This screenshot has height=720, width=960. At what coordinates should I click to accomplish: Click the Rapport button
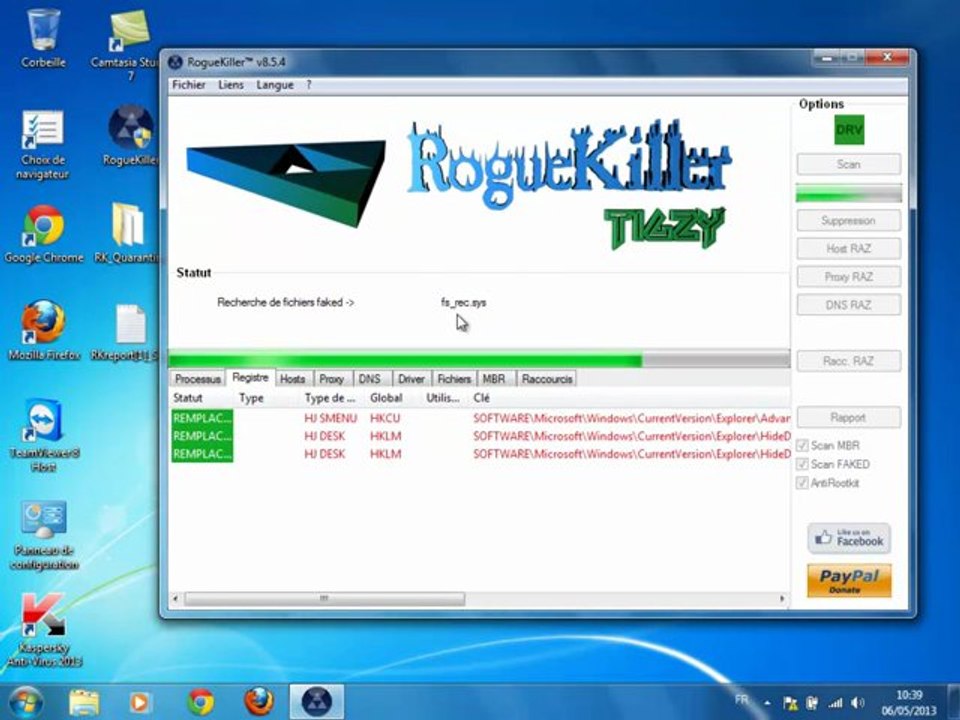[849, 418]
